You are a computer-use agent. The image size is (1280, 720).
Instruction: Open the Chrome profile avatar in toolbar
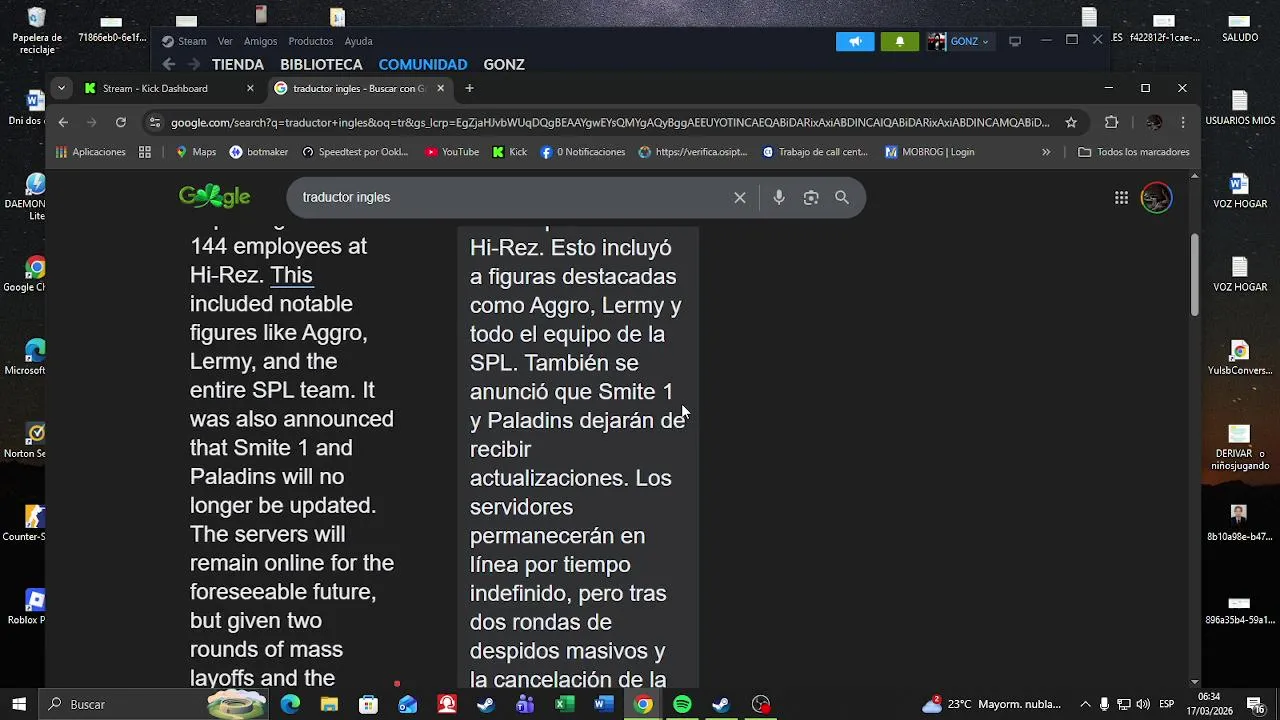point(1154,122)
